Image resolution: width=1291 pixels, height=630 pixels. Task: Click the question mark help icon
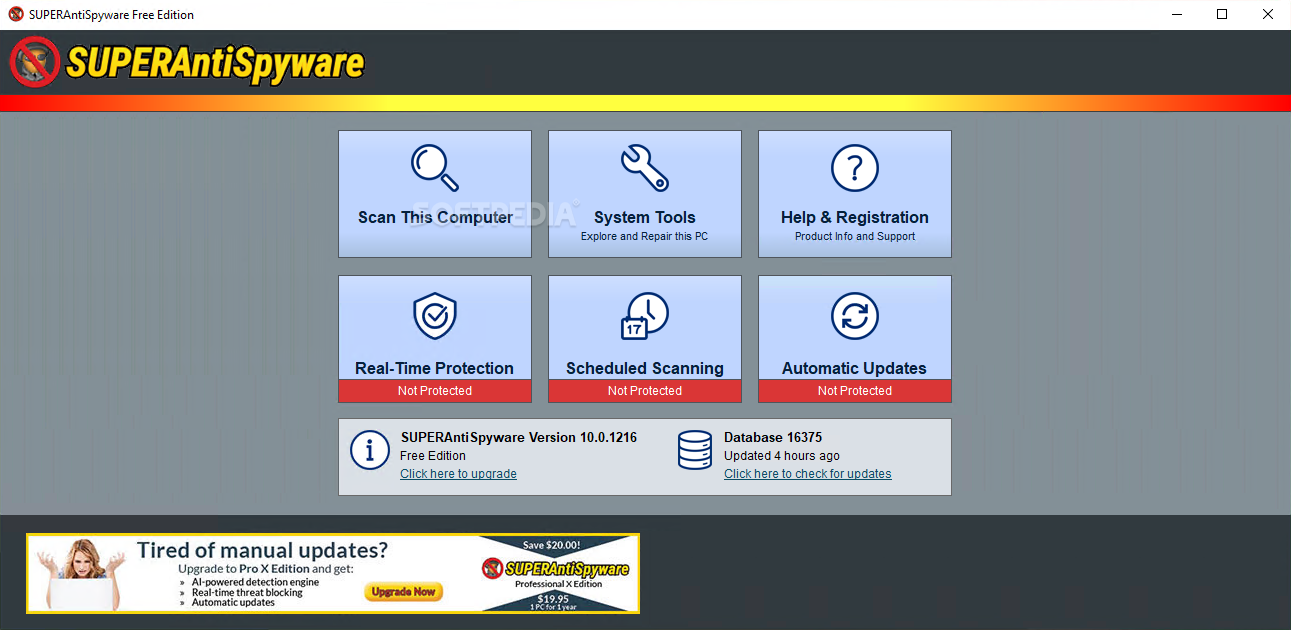click(x=855, y=168)
